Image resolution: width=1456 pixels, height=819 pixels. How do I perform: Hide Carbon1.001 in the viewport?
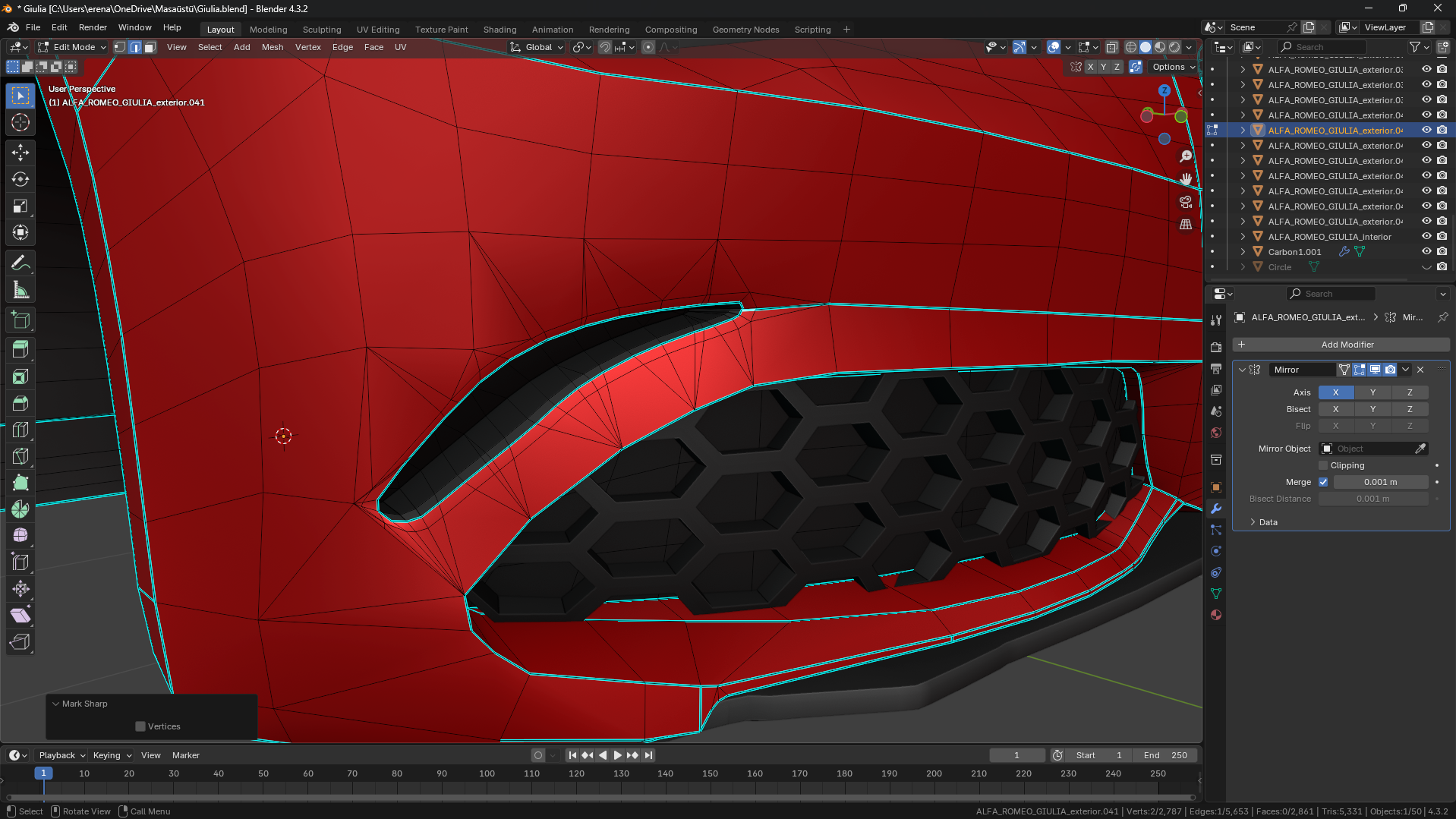[1426, 252]
